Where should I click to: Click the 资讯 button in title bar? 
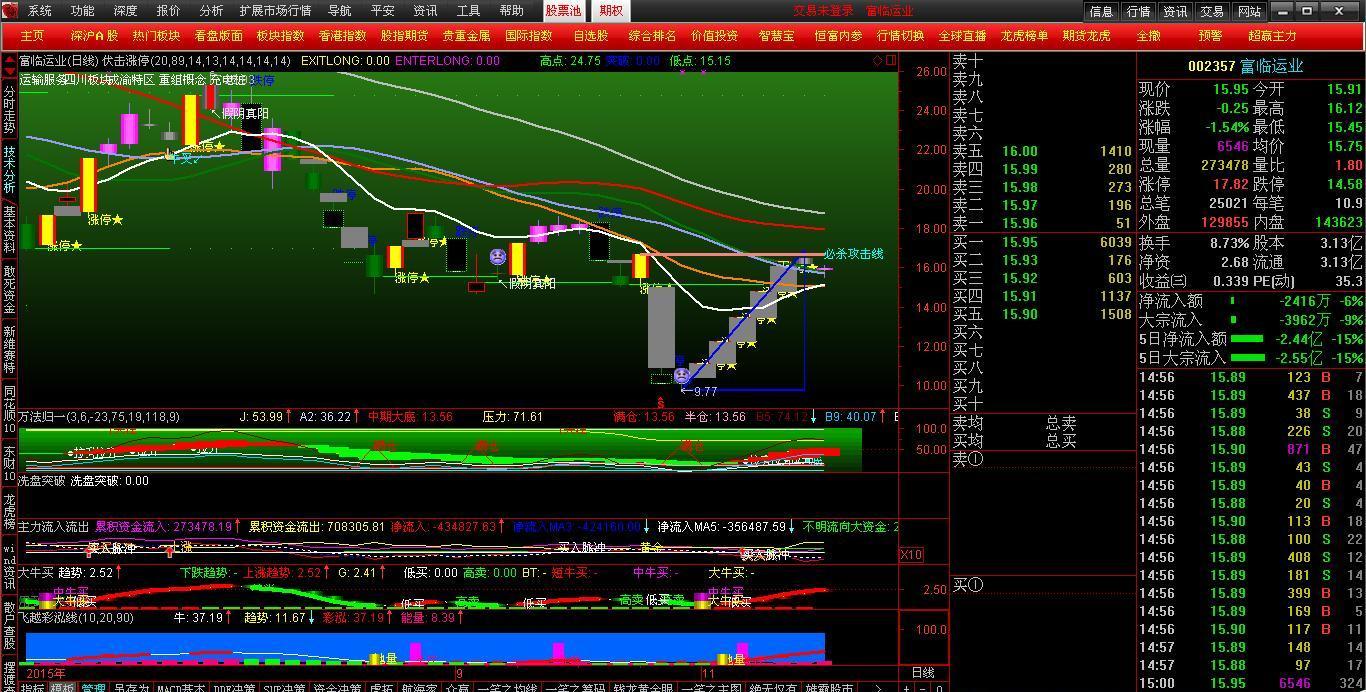tap(1176, 11)
